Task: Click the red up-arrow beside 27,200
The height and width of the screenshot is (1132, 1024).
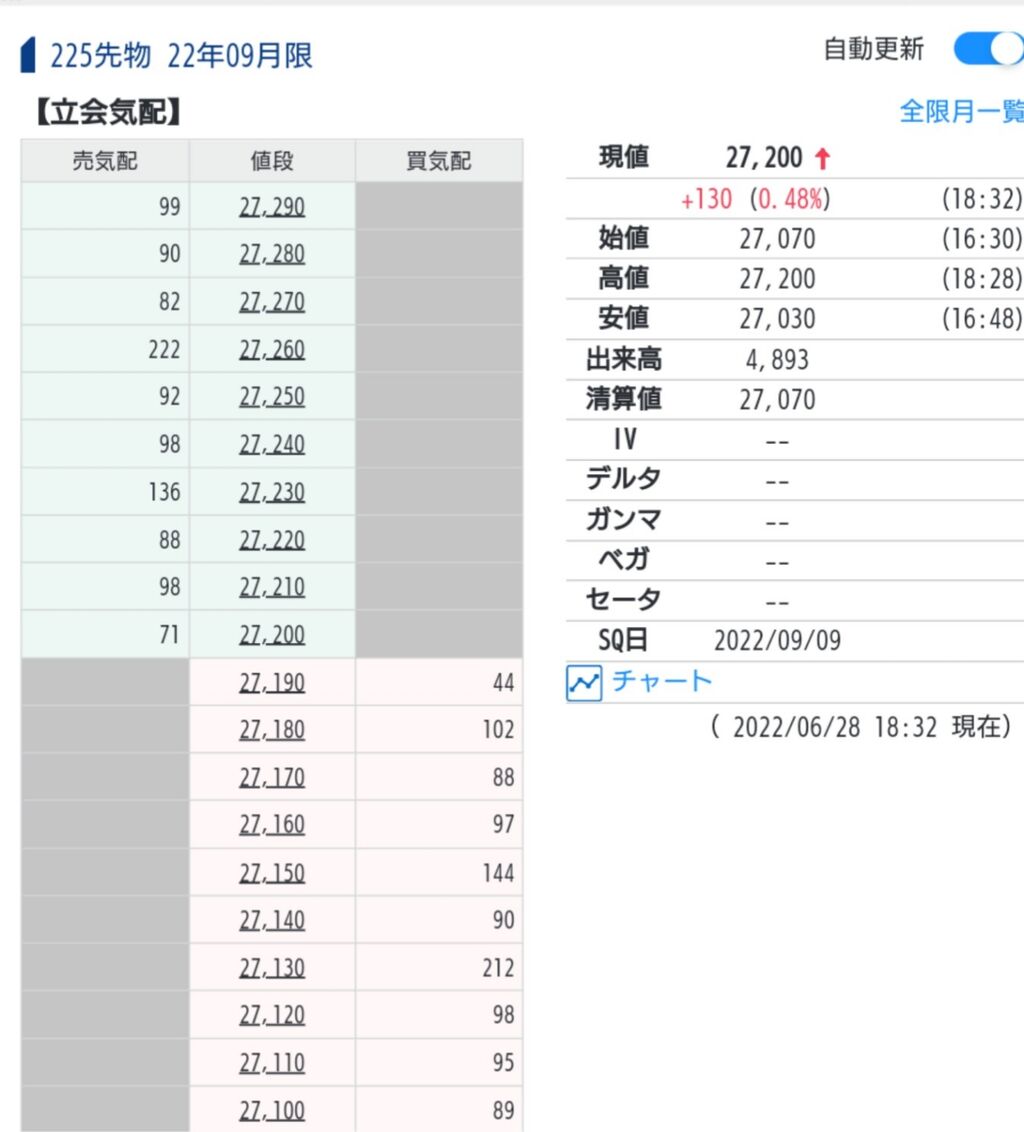Action: click(823, 158)
